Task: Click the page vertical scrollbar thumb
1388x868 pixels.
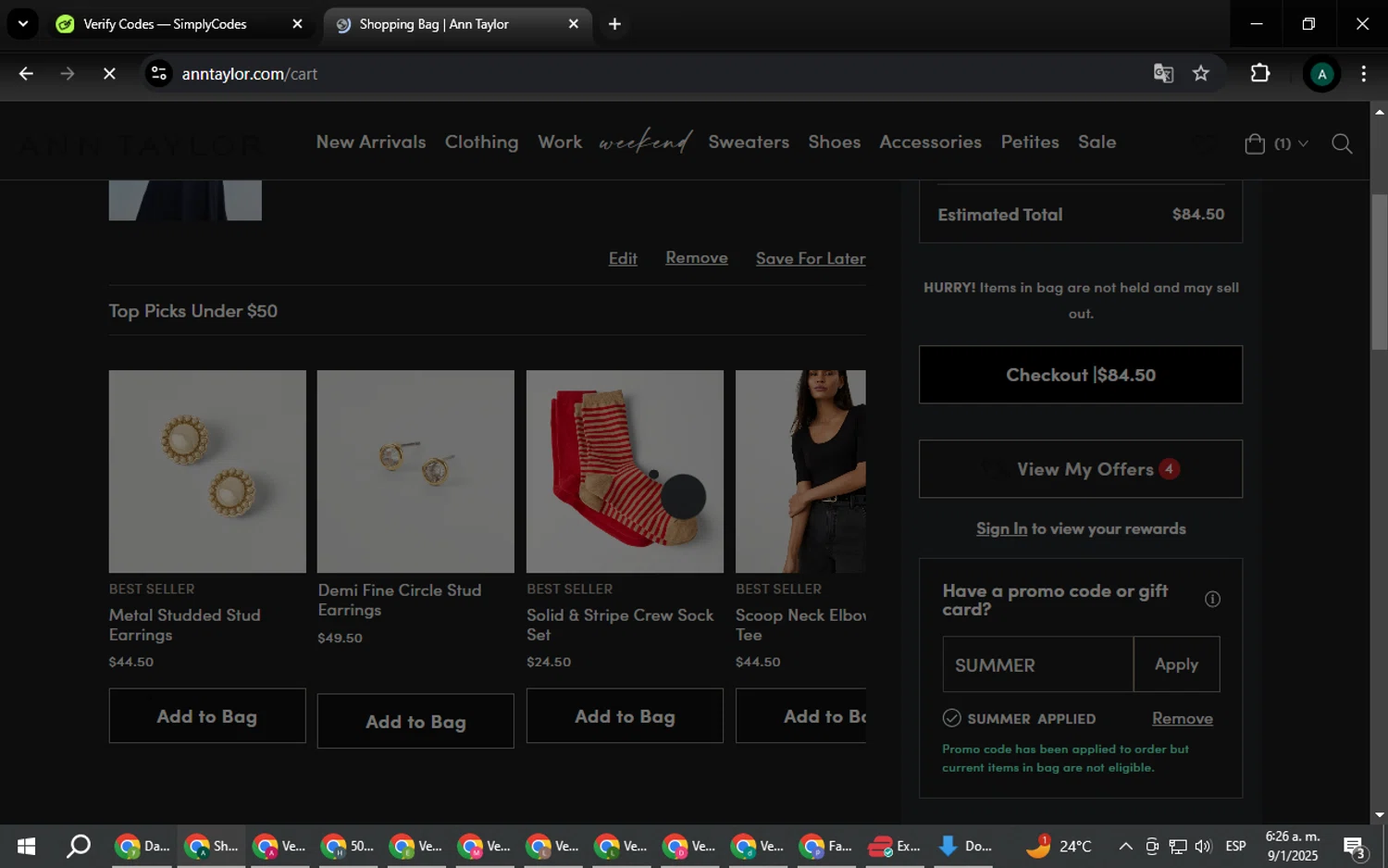Action: click(1379, 271)
